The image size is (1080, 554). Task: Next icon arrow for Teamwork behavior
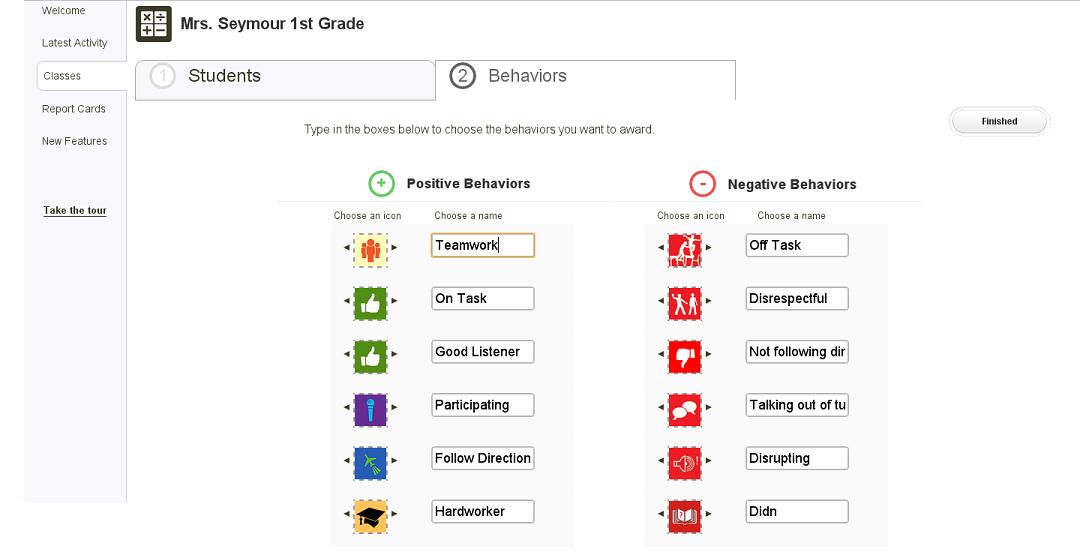click(x=394, y=247)
